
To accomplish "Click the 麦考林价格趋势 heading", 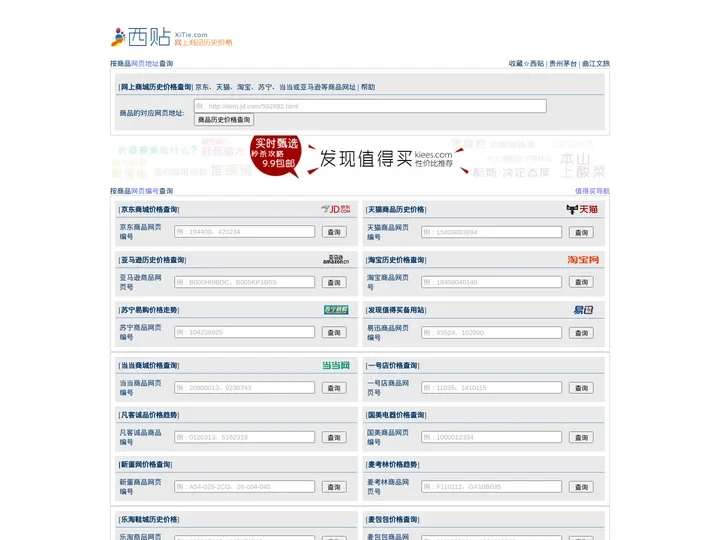I will tap(393, 464).
